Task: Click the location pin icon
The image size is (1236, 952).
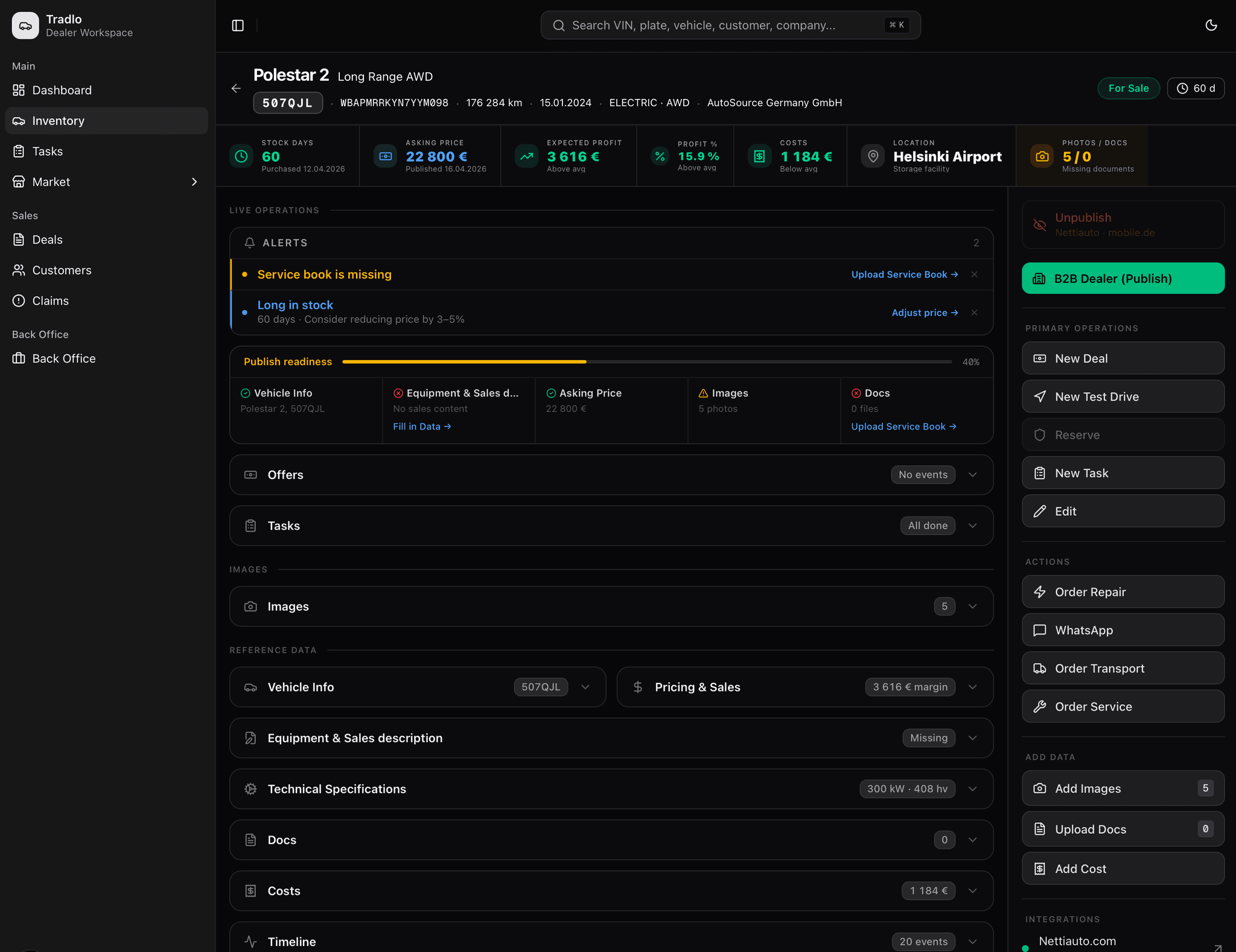Action: [x=873, y=156]
